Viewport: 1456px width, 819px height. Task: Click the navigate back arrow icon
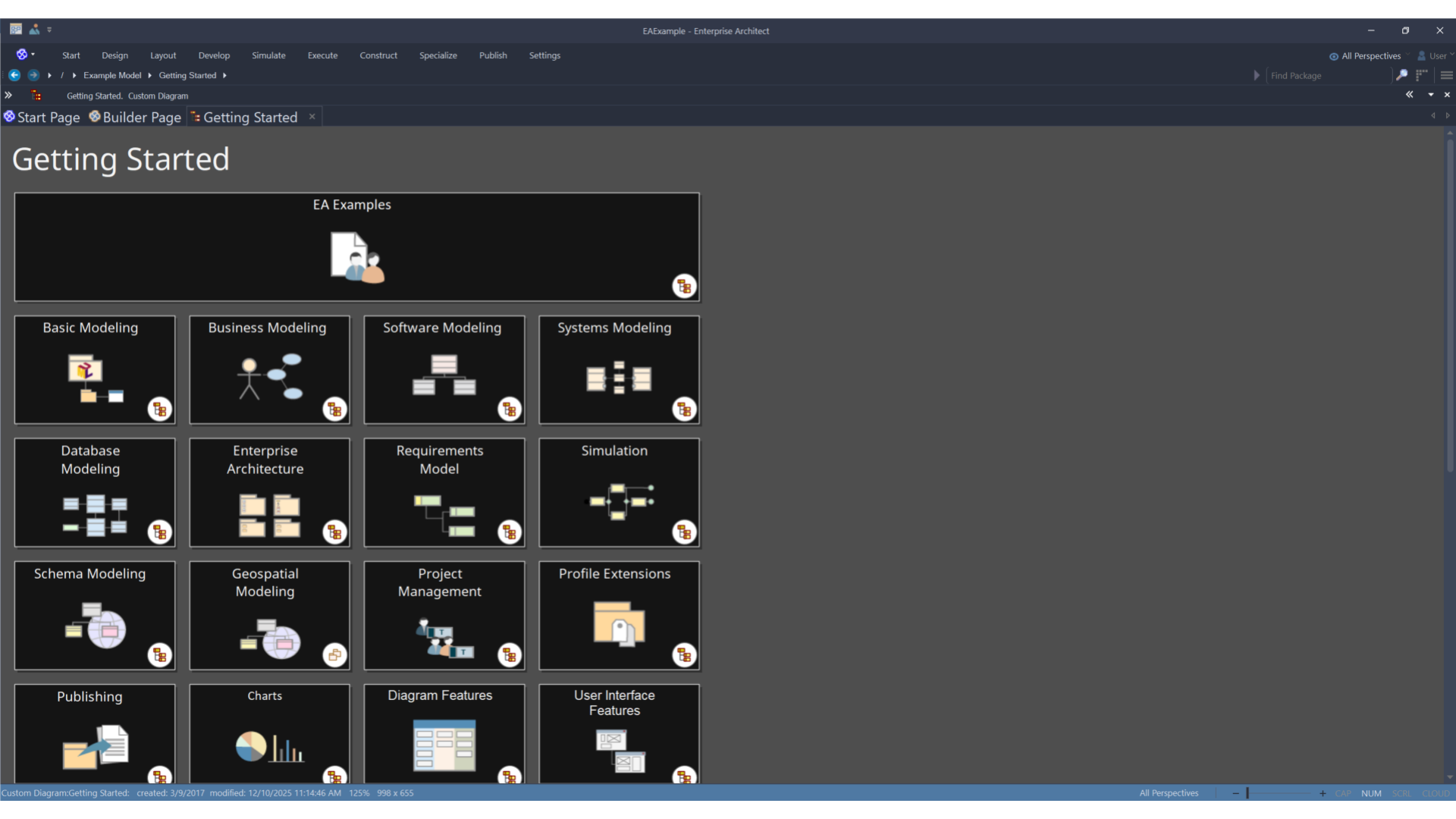tap(14, 75)
